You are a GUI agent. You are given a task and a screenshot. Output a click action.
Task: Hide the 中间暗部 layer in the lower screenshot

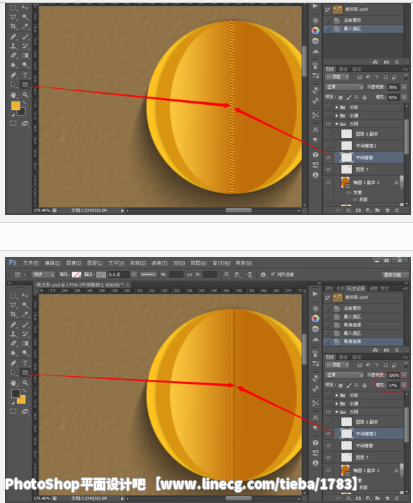point(328,445)
